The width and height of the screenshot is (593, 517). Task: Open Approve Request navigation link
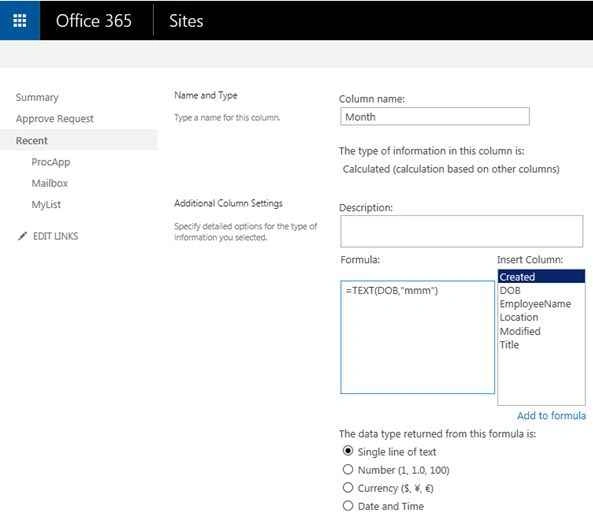click(54, 119)
